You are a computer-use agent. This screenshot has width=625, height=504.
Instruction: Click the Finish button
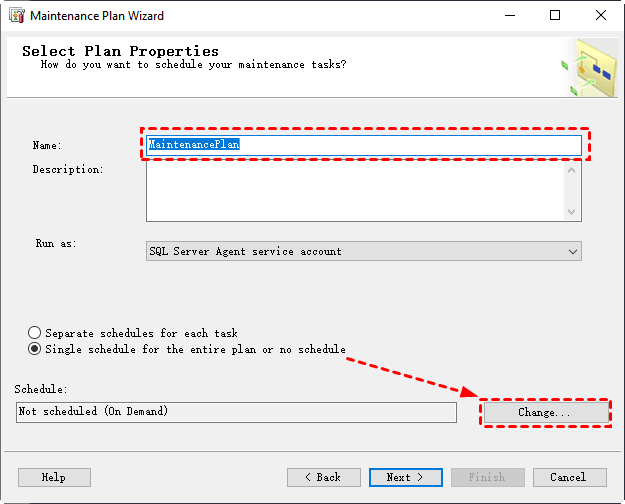487,477
